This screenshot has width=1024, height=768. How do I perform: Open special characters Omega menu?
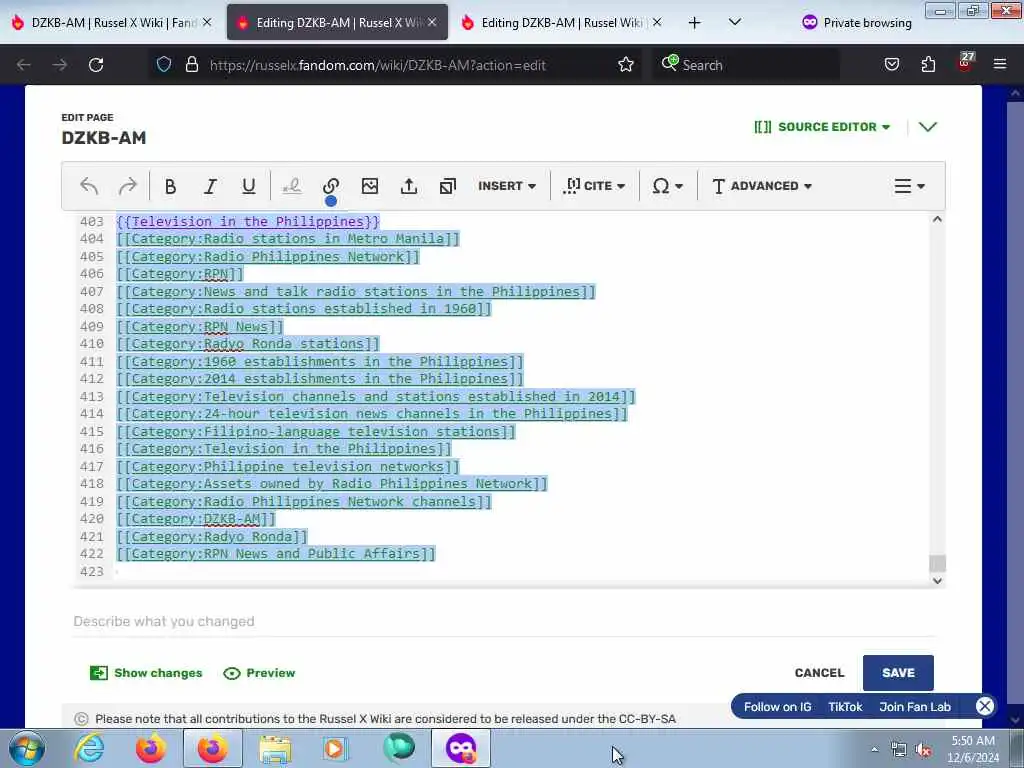click(667, 186)
